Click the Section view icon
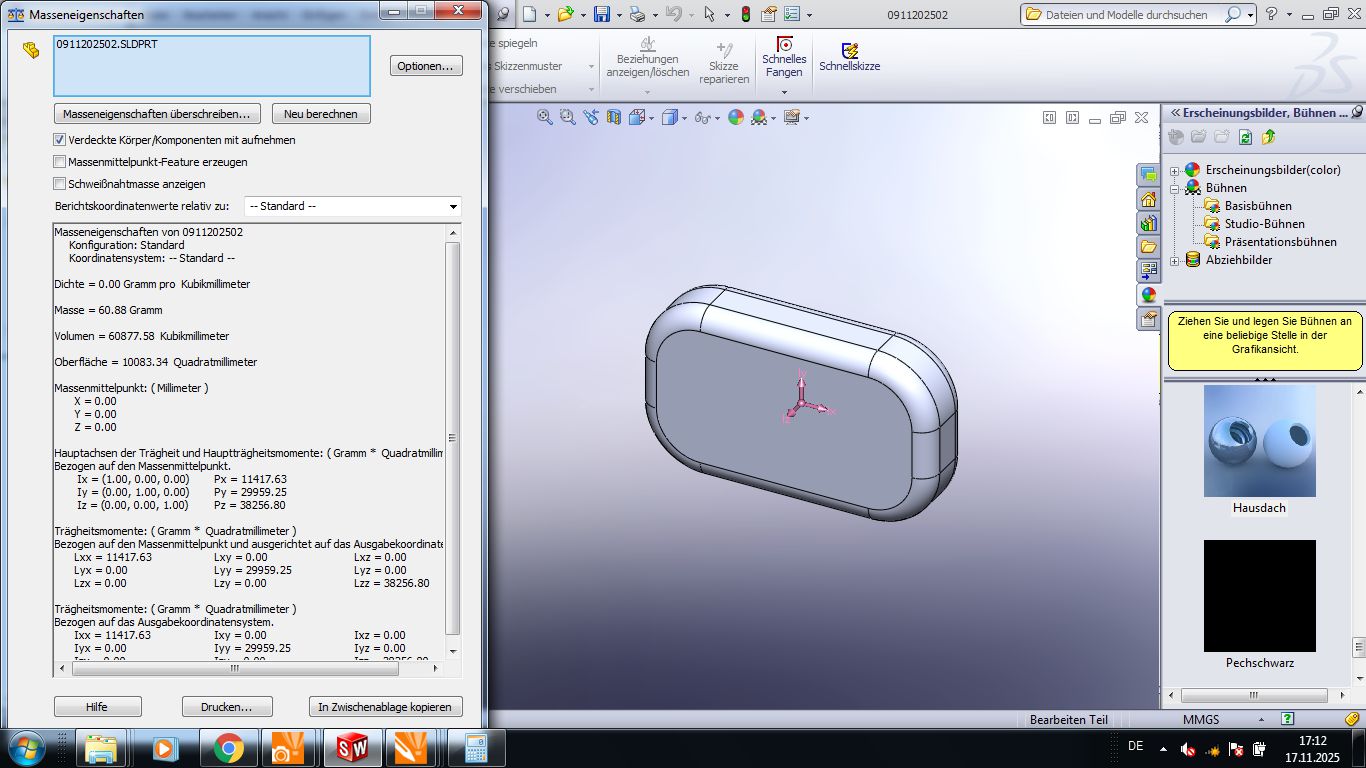Viewport: 1366px width, 768px height. 614,117
